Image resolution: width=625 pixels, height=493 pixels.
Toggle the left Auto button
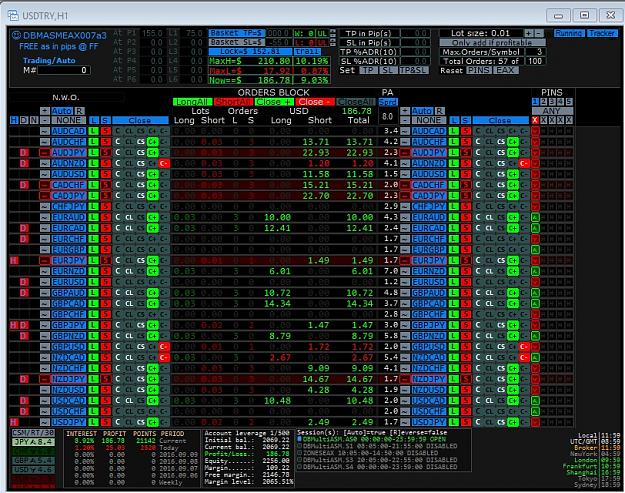[62, 111]
